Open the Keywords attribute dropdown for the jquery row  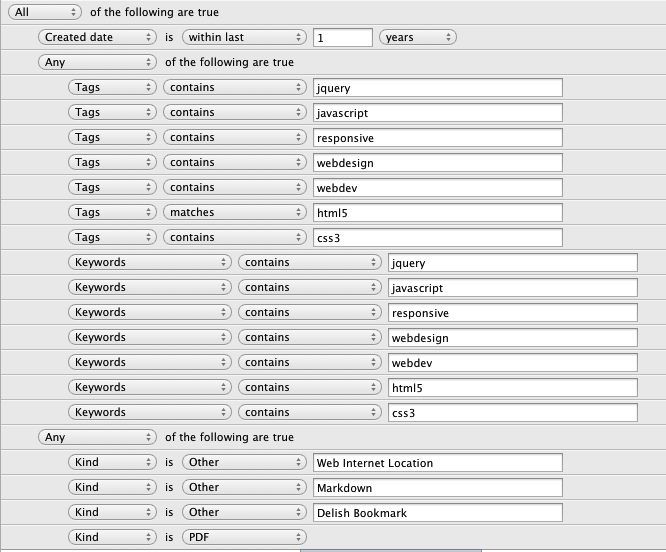pos(150,262)
